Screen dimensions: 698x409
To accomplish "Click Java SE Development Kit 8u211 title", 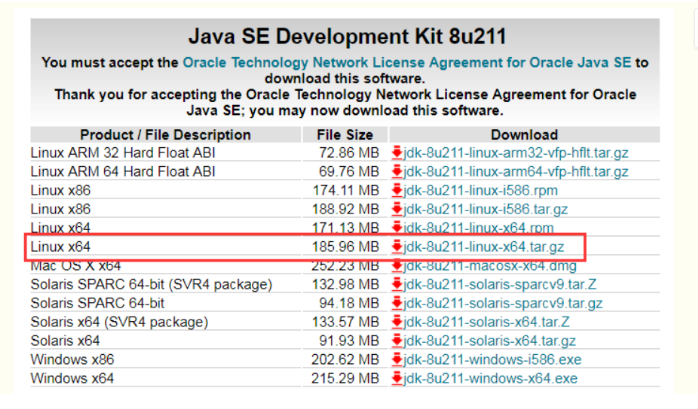I will [x=347, y=36].
